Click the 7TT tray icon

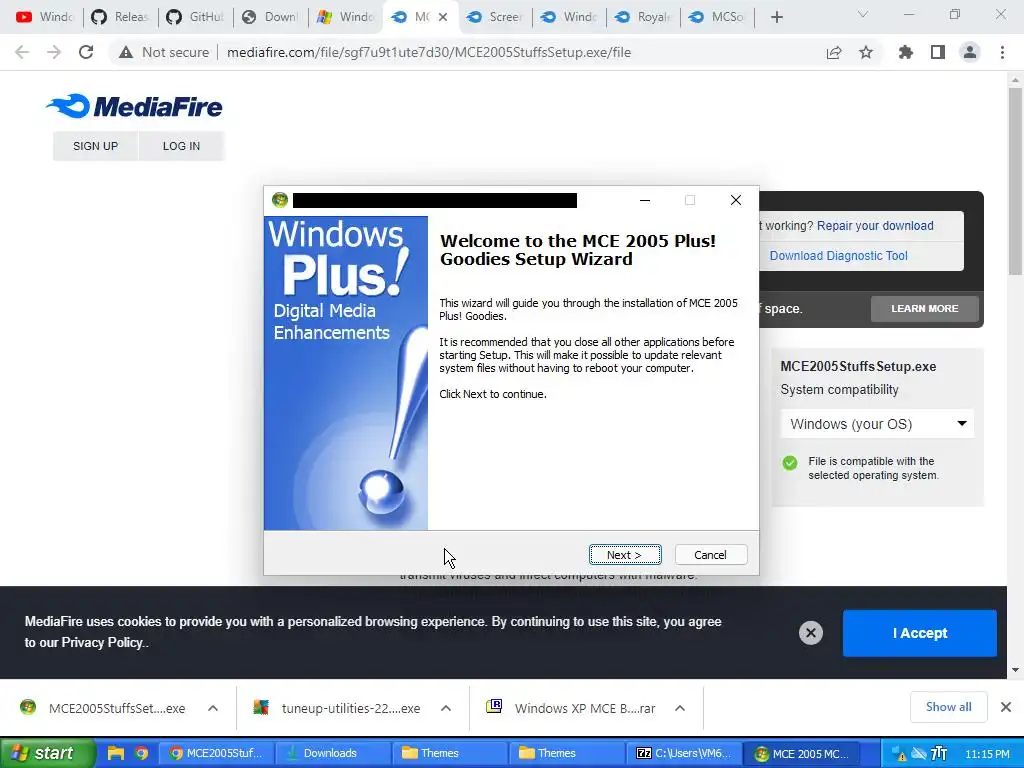[939, 754]
